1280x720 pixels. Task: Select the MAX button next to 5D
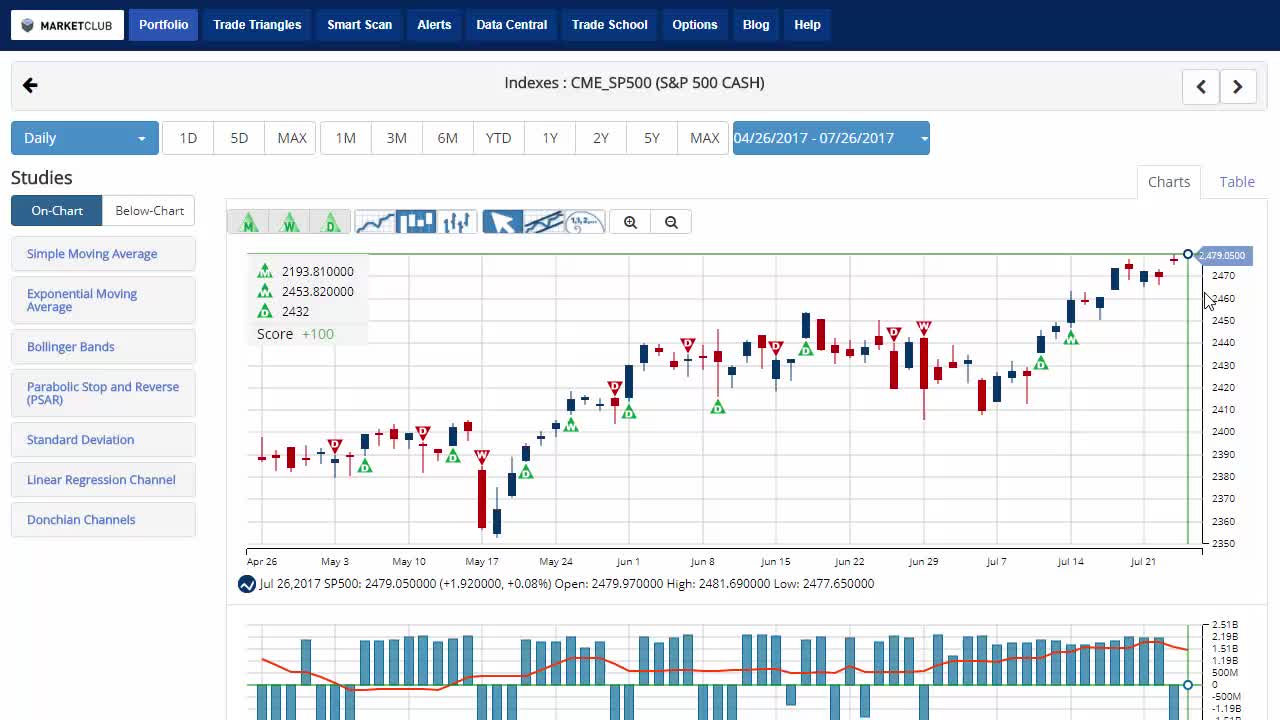292,138
